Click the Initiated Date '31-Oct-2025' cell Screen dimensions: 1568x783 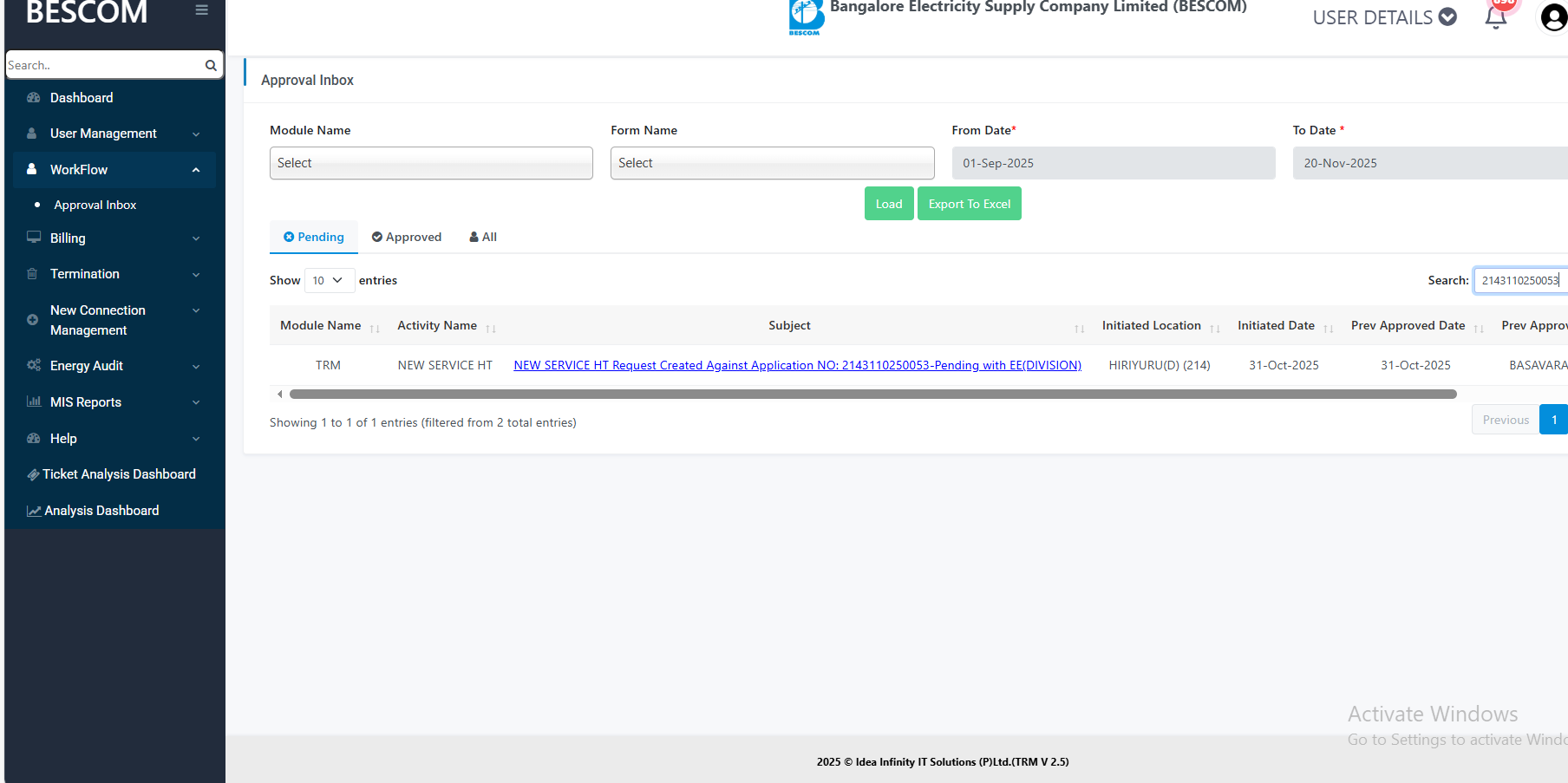(x=1284, y=365)
